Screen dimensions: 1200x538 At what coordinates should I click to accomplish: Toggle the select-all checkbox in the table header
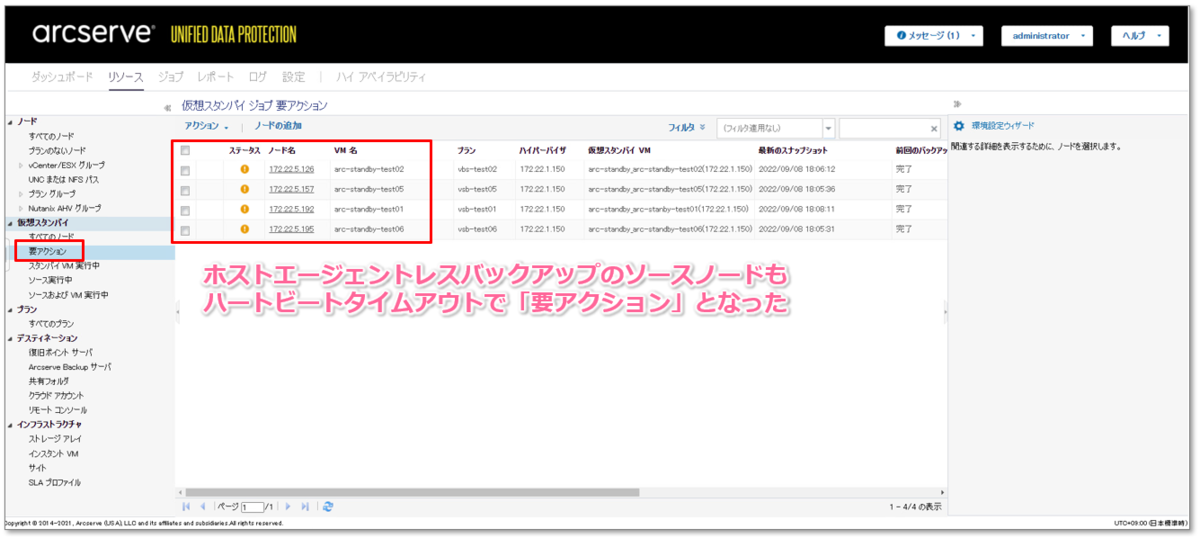click(185, 150)
